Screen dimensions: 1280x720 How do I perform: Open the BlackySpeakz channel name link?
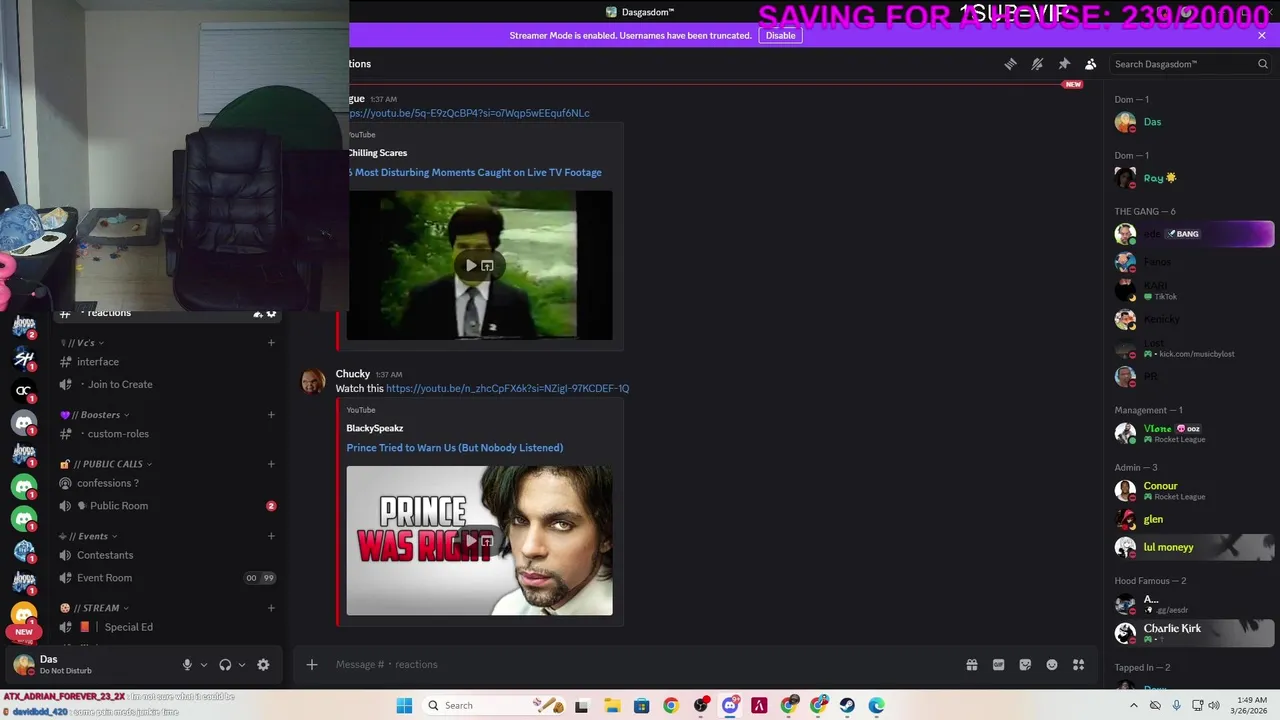[x=375, y=428]
